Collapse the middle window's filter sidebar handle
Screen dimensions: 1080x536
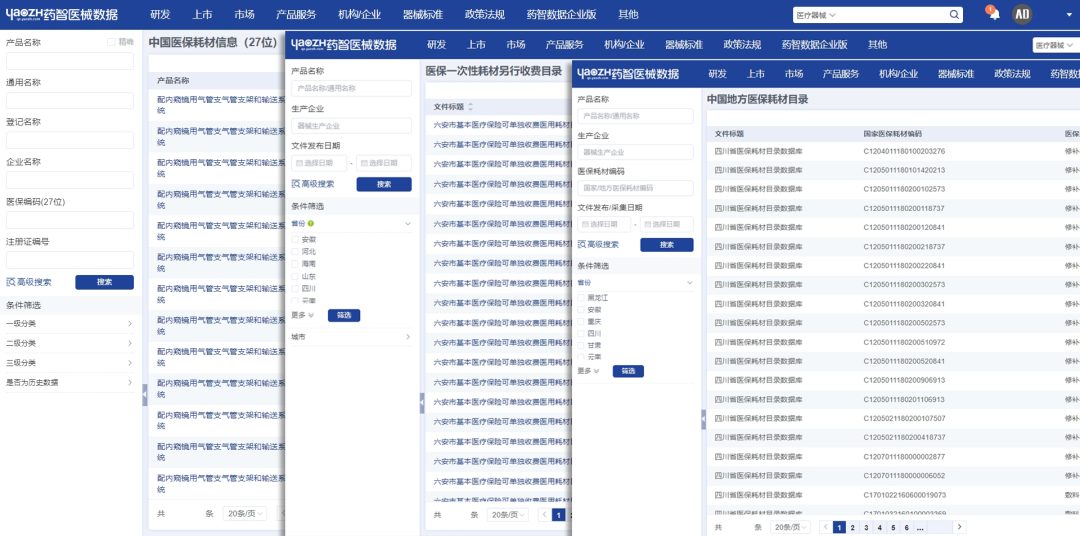pyautogui.click(x=422, y=403)
